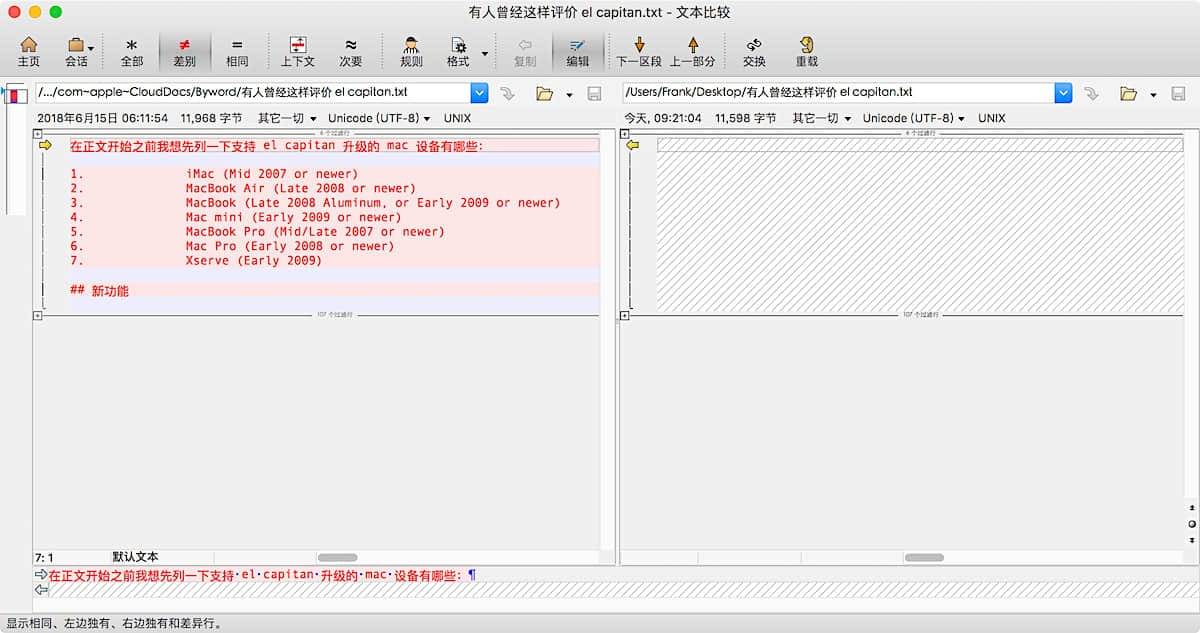Image resolution: width=1200 pixels, height=633 pixels.
Task: Click the 格式 format toolbar icon
Action: tap(458, 52)
